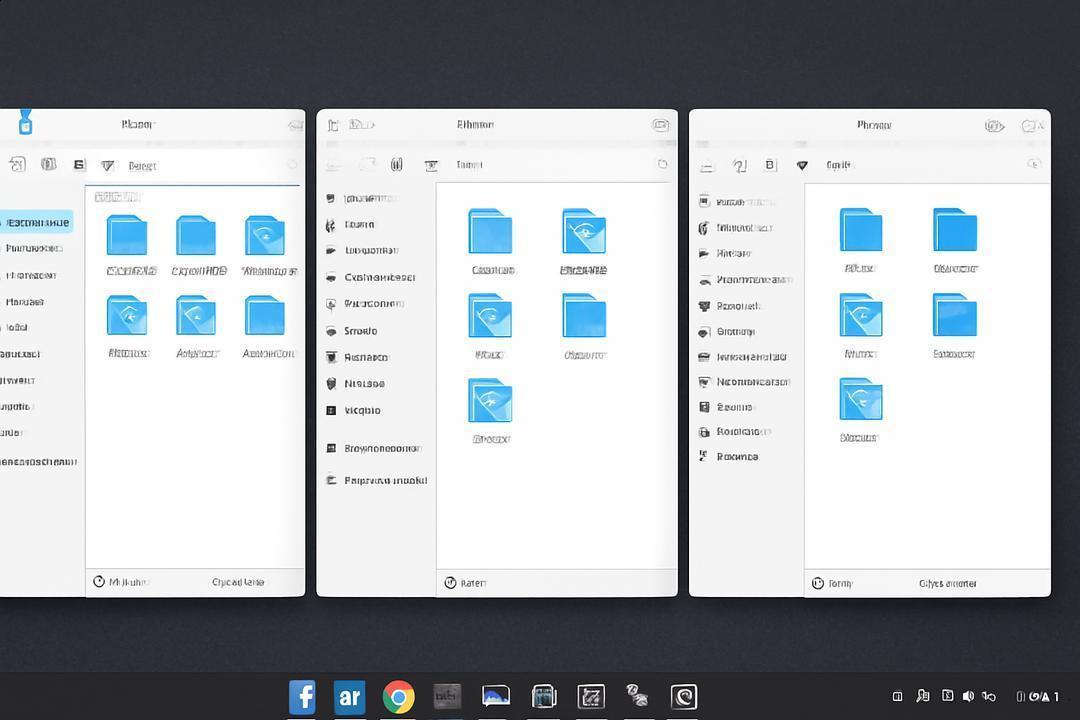This screenshot has height=720, width=1080.
Task: Click the refresh icon in middle window toolbar
Action: tap(663, 164)
